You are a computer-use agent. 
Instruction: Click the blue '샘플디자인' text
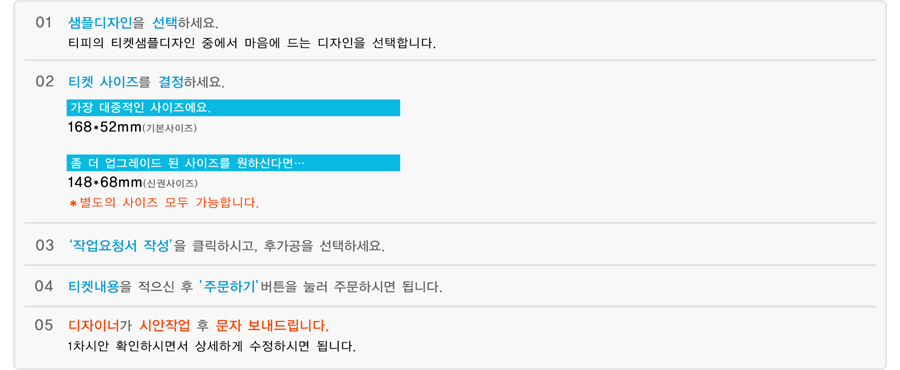point(100,23)
